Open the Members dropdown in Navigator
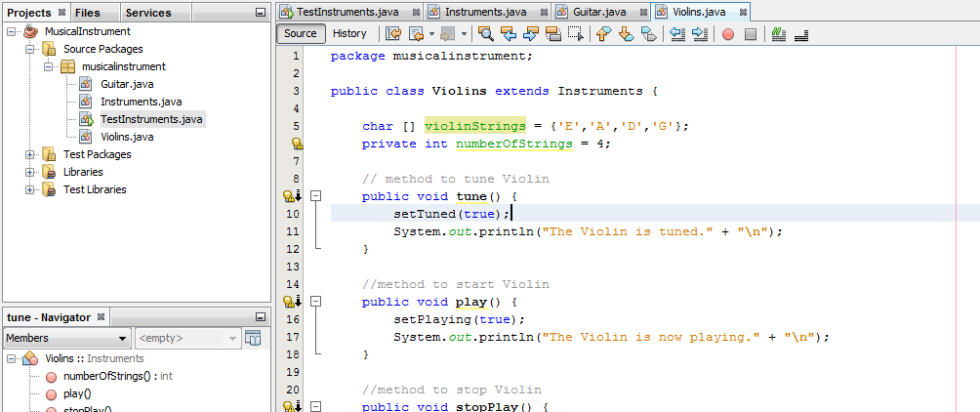Viewport: 980px width, 412px height. tap(66, 338)
